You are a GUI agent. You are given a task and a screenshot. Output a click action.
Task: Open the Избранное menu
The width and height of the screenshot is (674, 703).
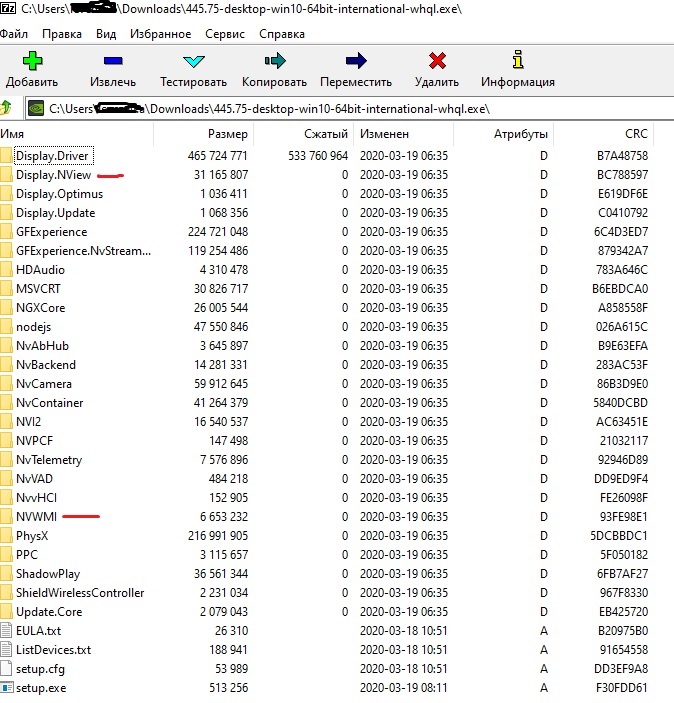click(161, 34)
